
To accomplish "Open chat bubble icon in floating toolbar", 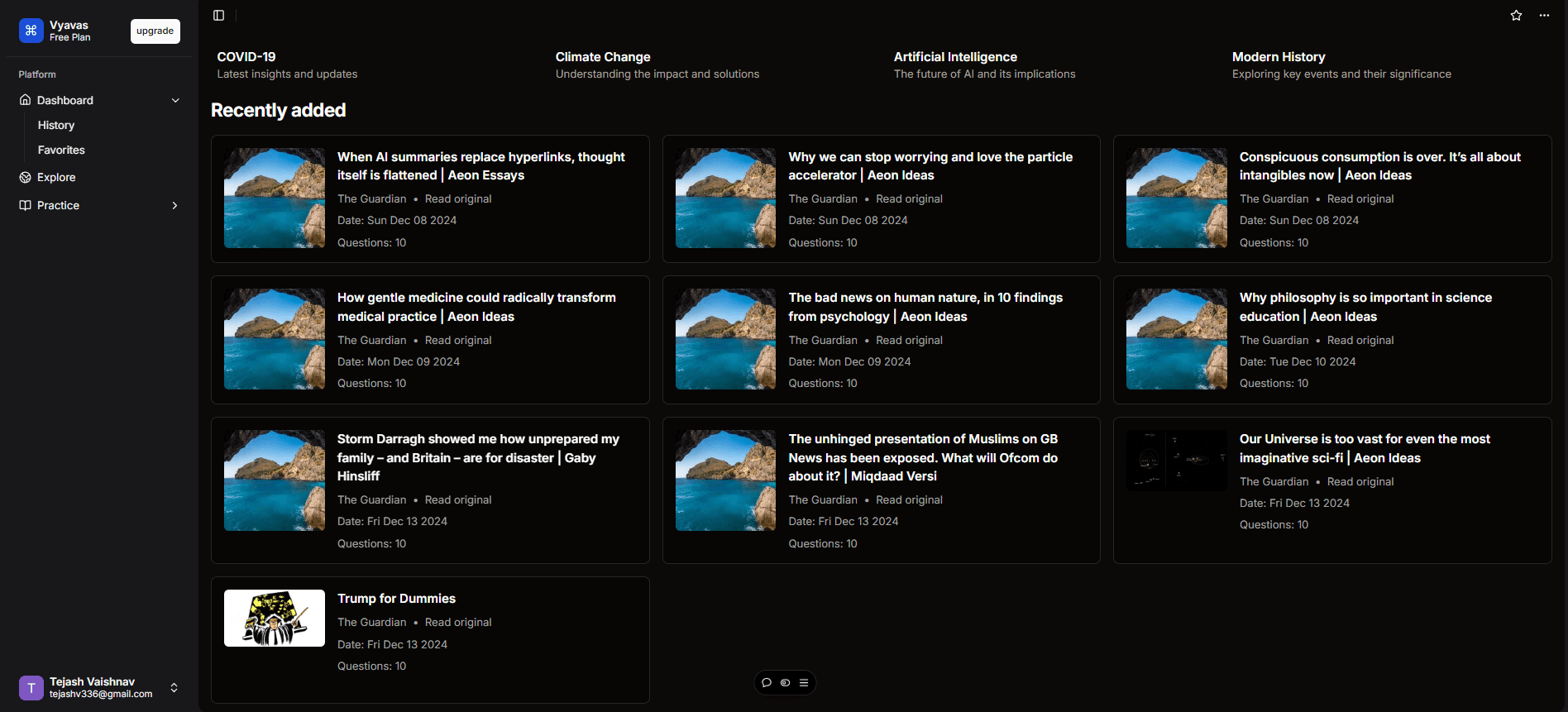I will pos(767,683).
